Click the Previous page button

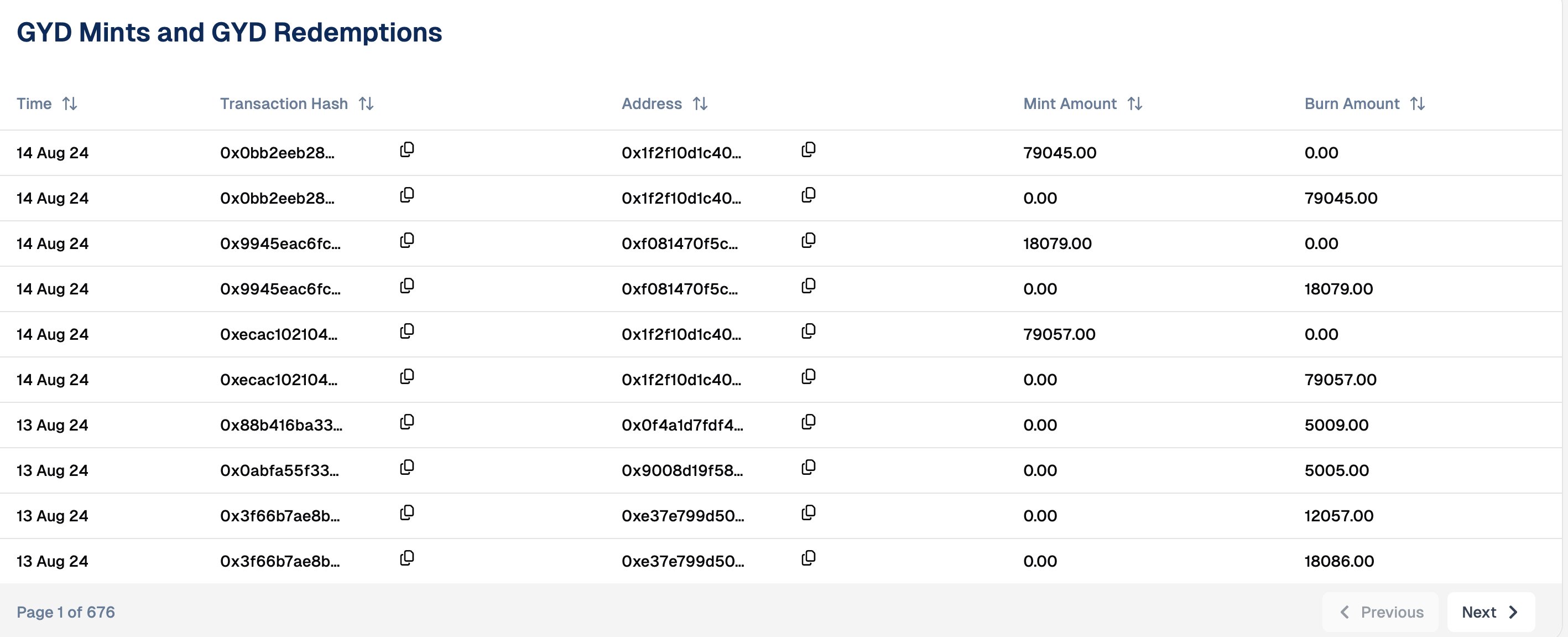pyautogui.click(x=1381, y=612)
